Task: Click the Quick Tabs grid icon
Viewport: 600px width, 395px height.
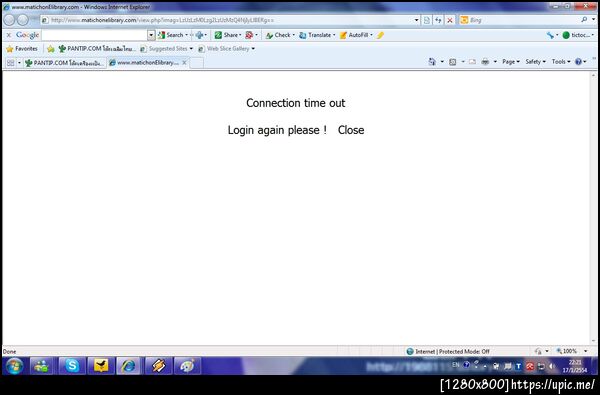Action: [x=10, y=62]
